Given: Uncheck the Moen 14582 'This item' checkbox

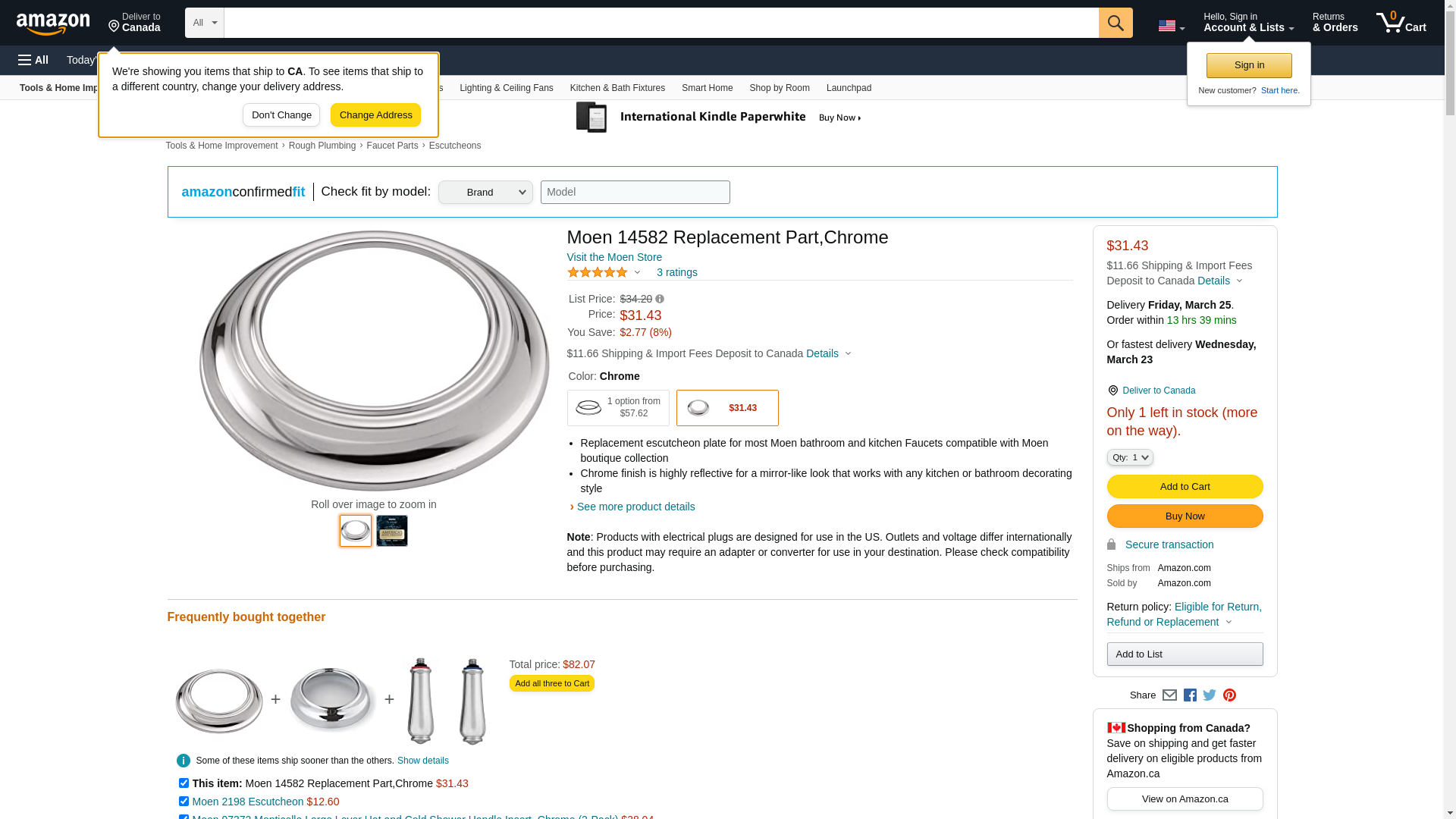Looking at the screenshot, I should [x=184, y=783].
